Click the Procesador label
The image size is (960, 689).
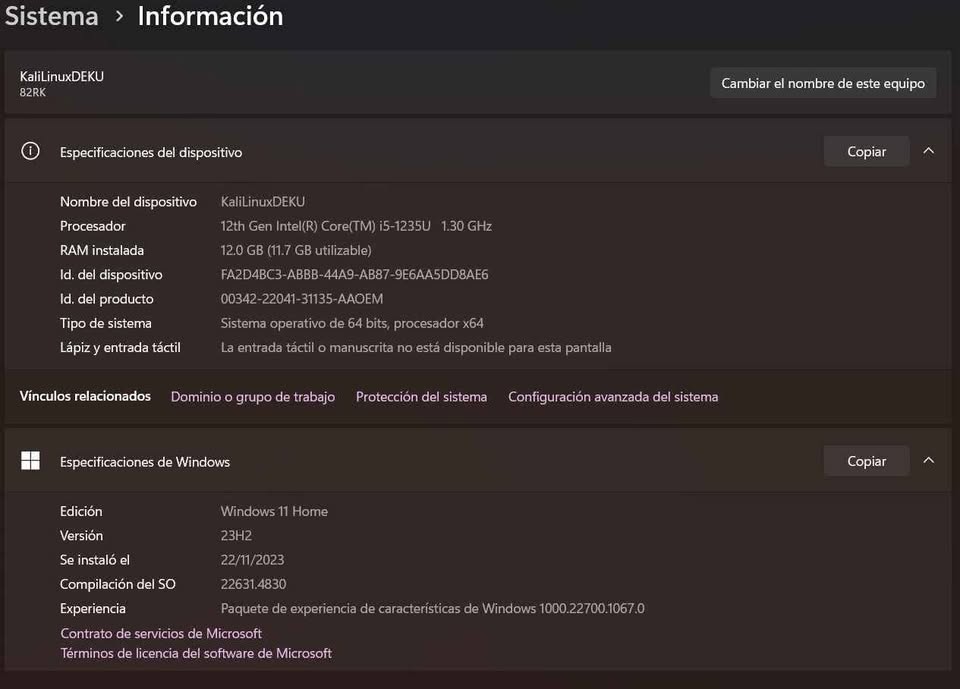pos(92,226)
